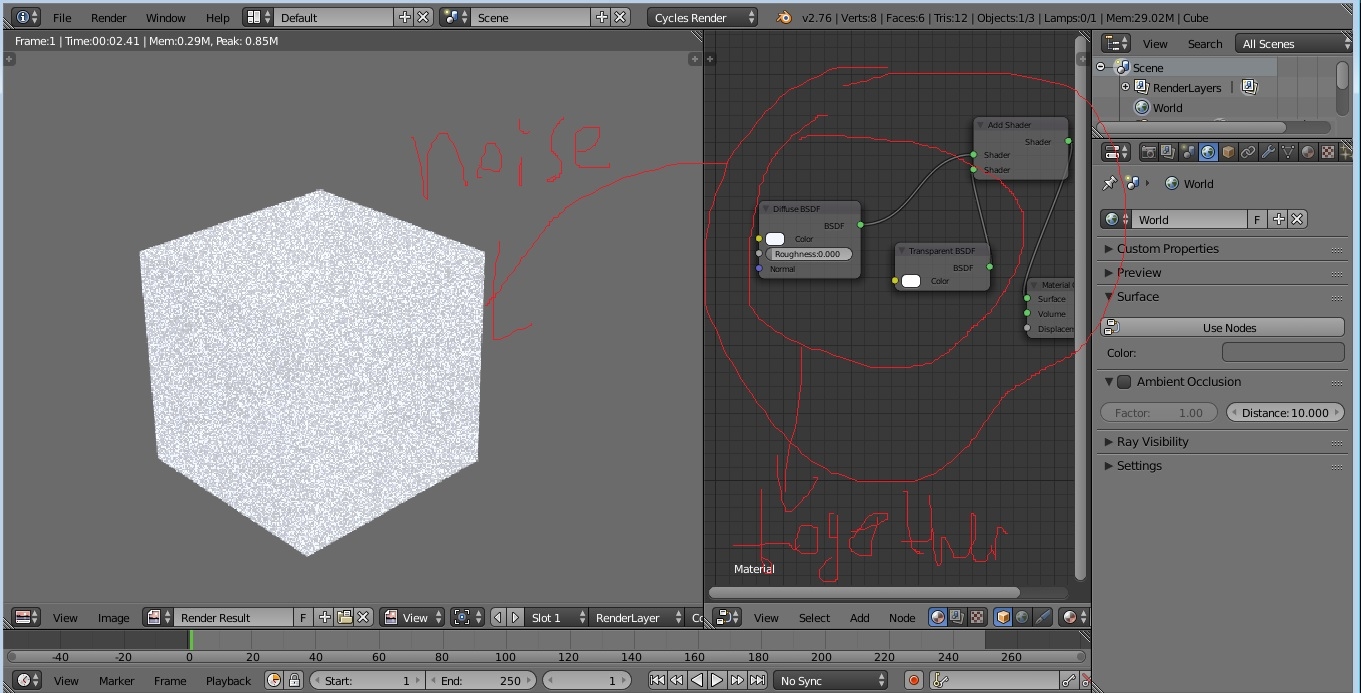Open the No Sync playback dropdown
Viewport: 1361px width, 693px height.
pos(832,680)
